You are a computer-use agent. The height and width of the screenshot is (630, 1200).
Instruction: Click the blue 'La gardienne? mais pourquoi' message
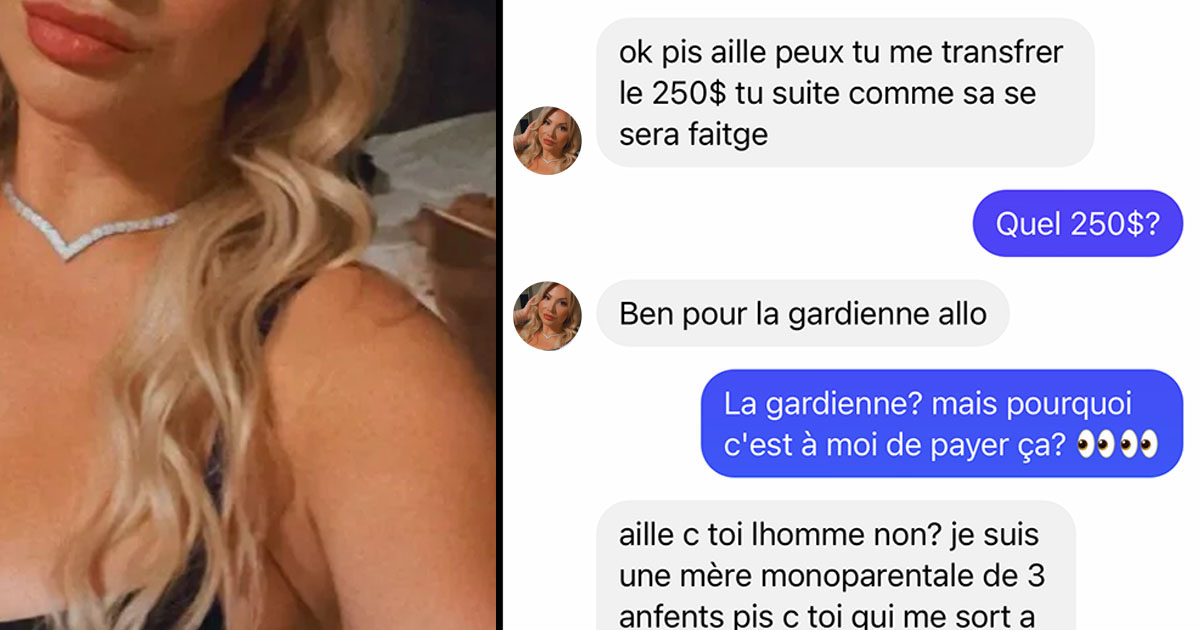(941, 424)
